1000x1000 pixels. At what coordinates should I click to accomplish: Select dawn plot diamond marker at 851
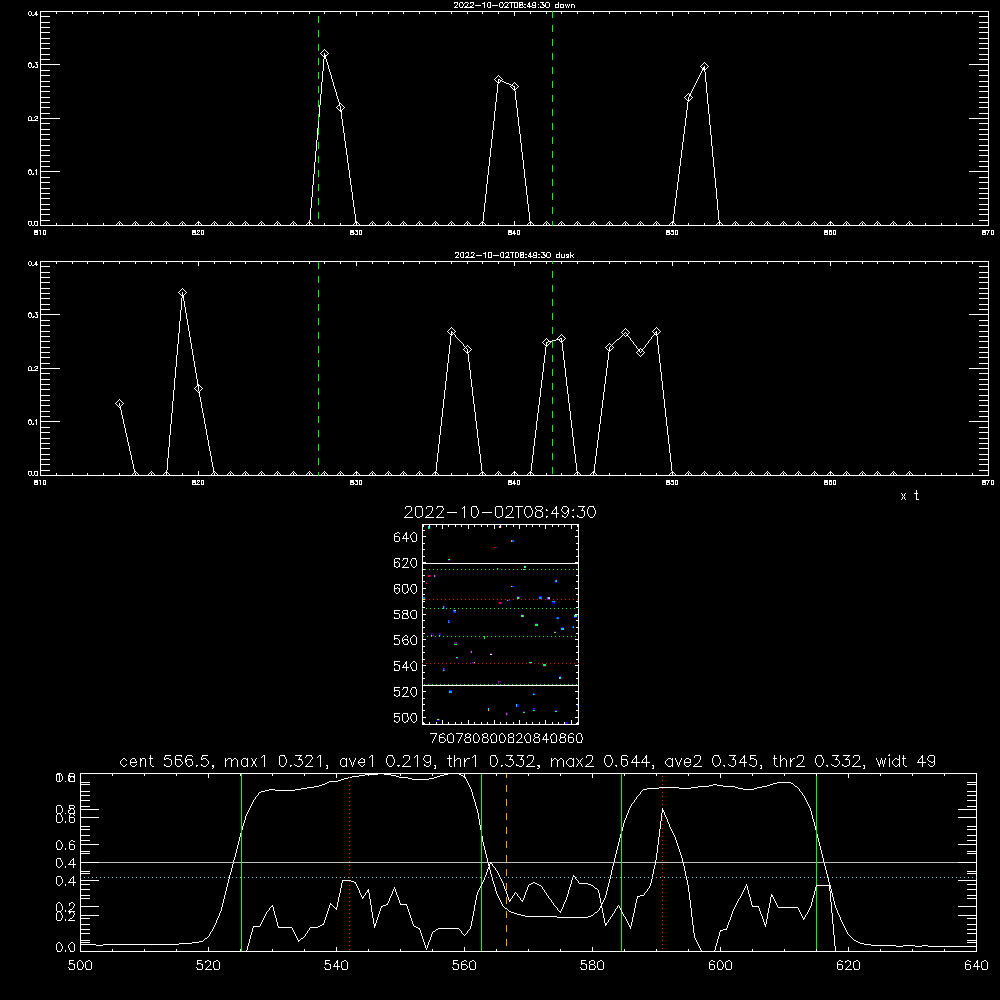(x=688, y=98)
